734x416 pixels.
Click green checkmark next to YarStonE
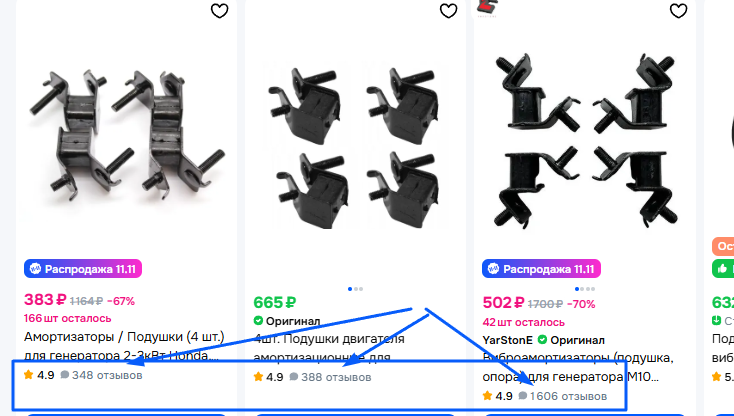tap(542, 339)
